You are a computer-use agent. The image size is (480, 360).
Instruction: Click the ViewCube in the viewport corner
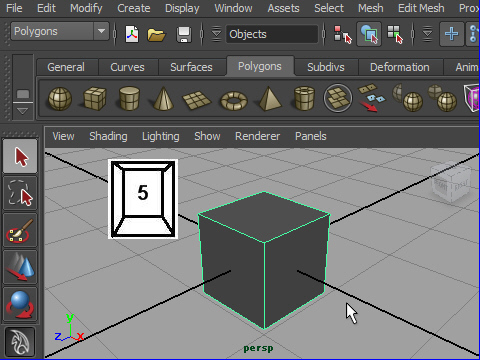[x=451, y=182]
